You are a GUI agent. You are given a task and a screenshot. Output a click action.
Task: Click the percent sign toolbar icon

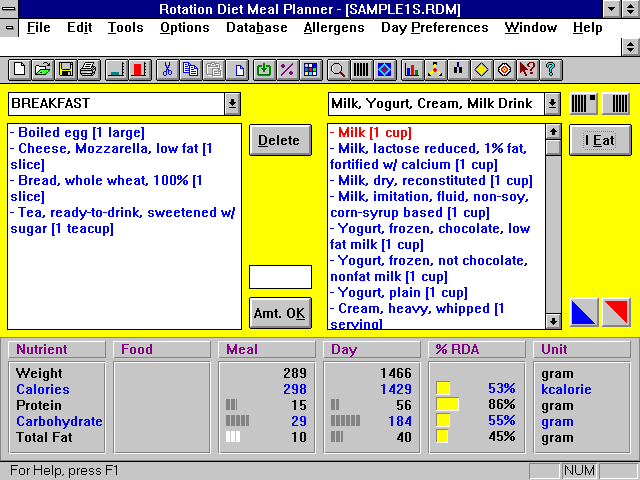(287, 70)
